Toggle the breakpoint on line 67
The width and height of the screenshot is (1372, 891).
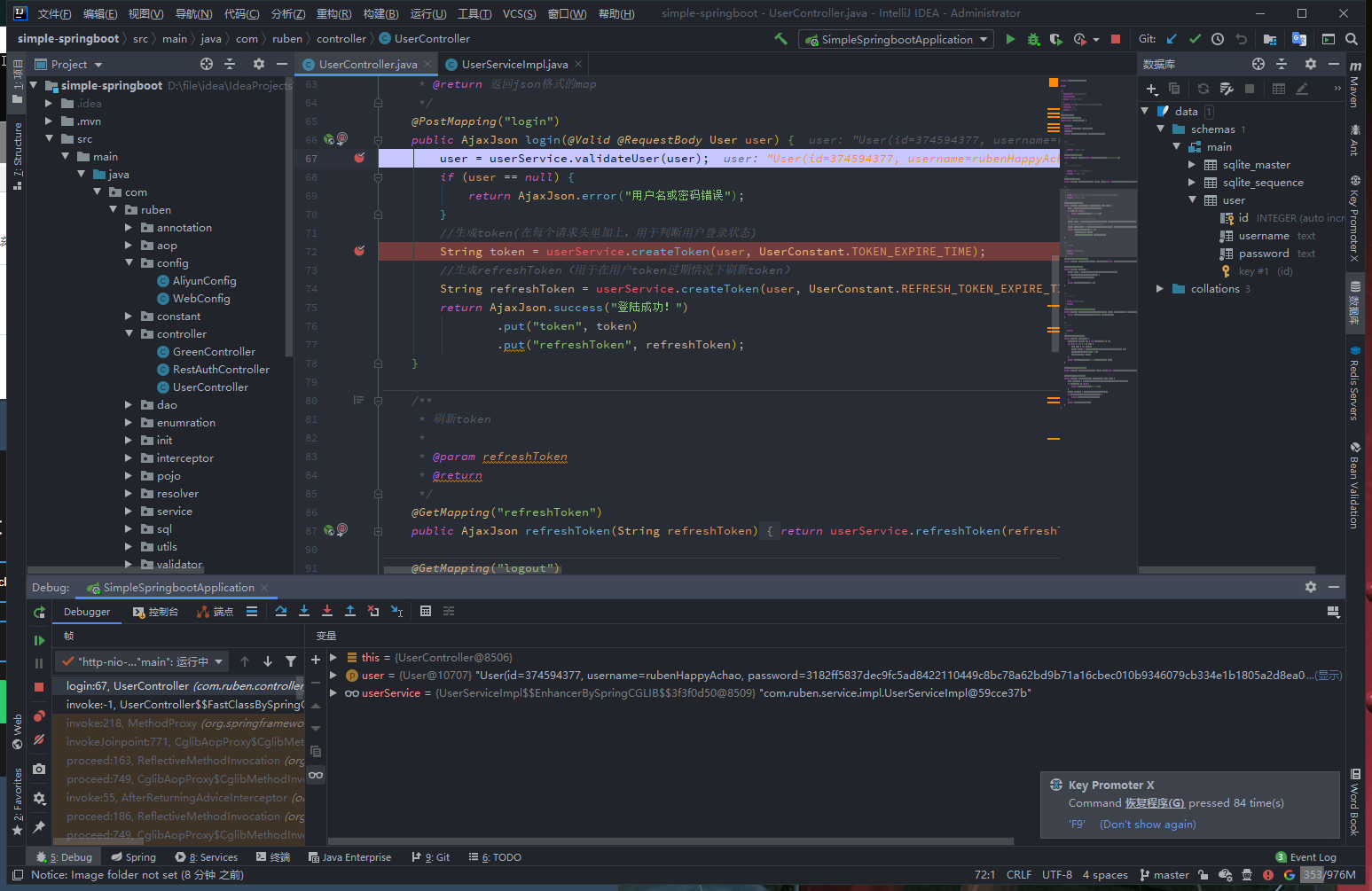point(359,159)
